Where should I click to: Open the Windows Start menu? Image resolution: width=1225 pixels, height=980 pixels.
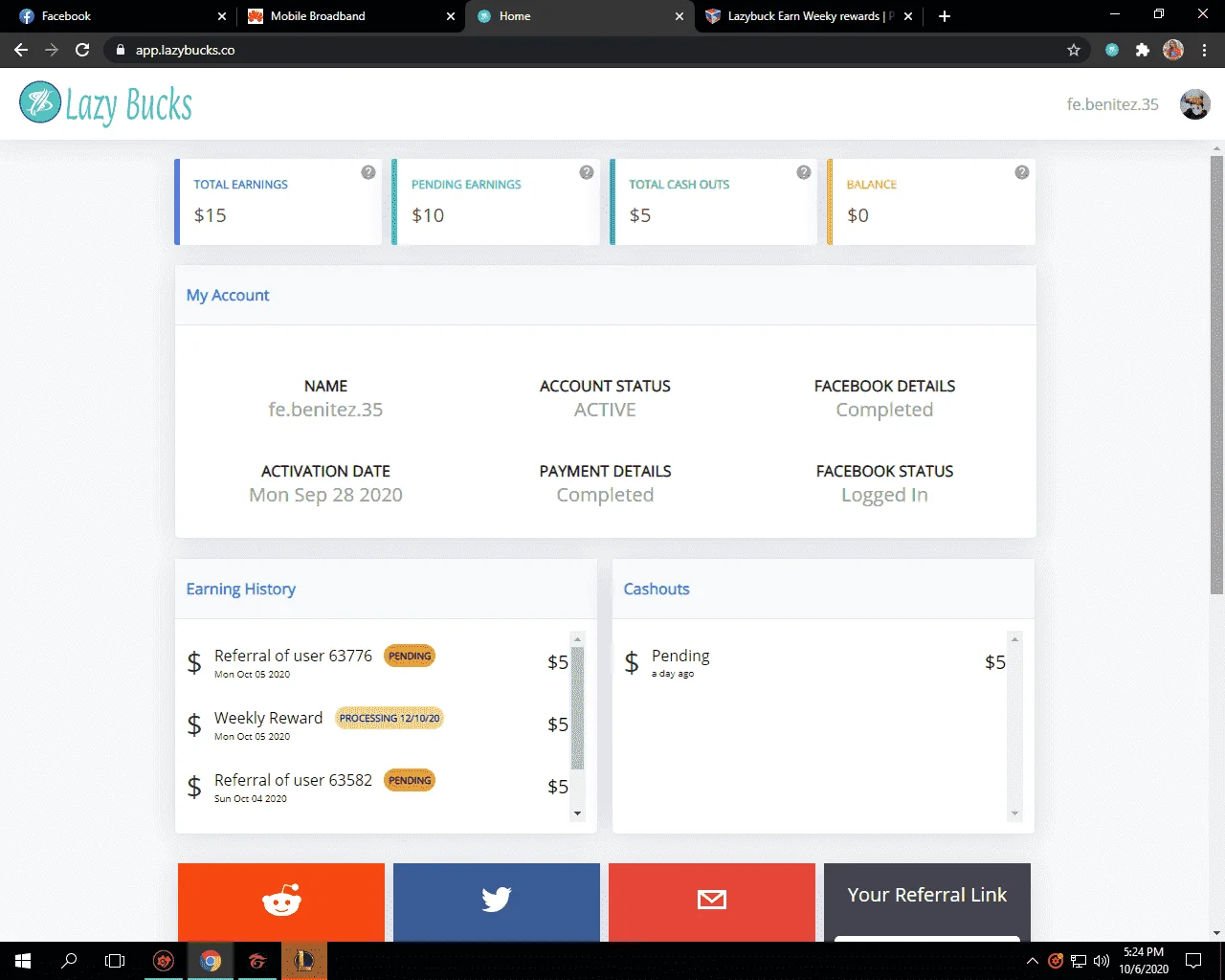tap(23, 961)
